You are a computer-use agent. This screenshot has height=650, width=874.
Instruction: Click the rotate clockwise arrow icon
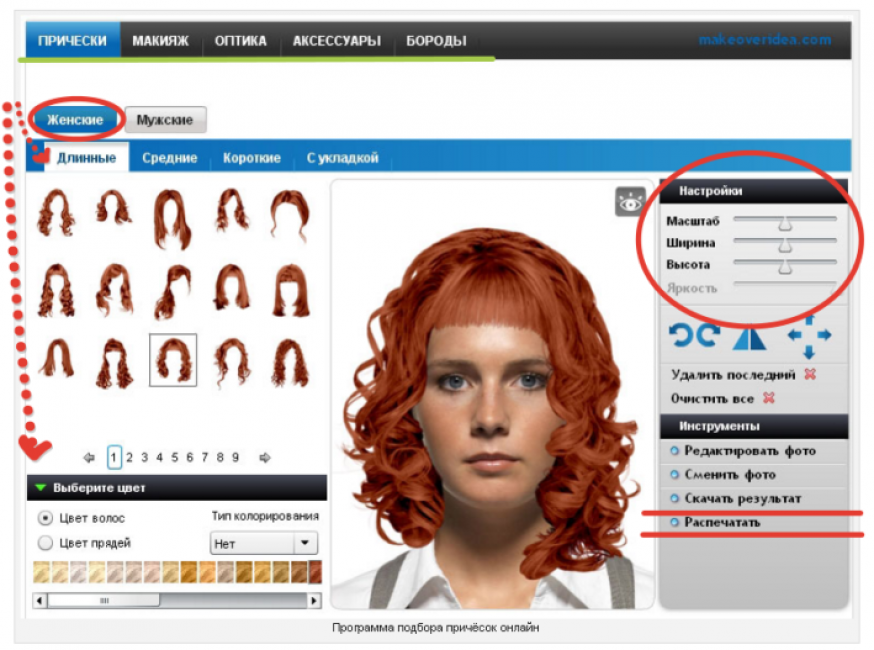click(708, 336)
